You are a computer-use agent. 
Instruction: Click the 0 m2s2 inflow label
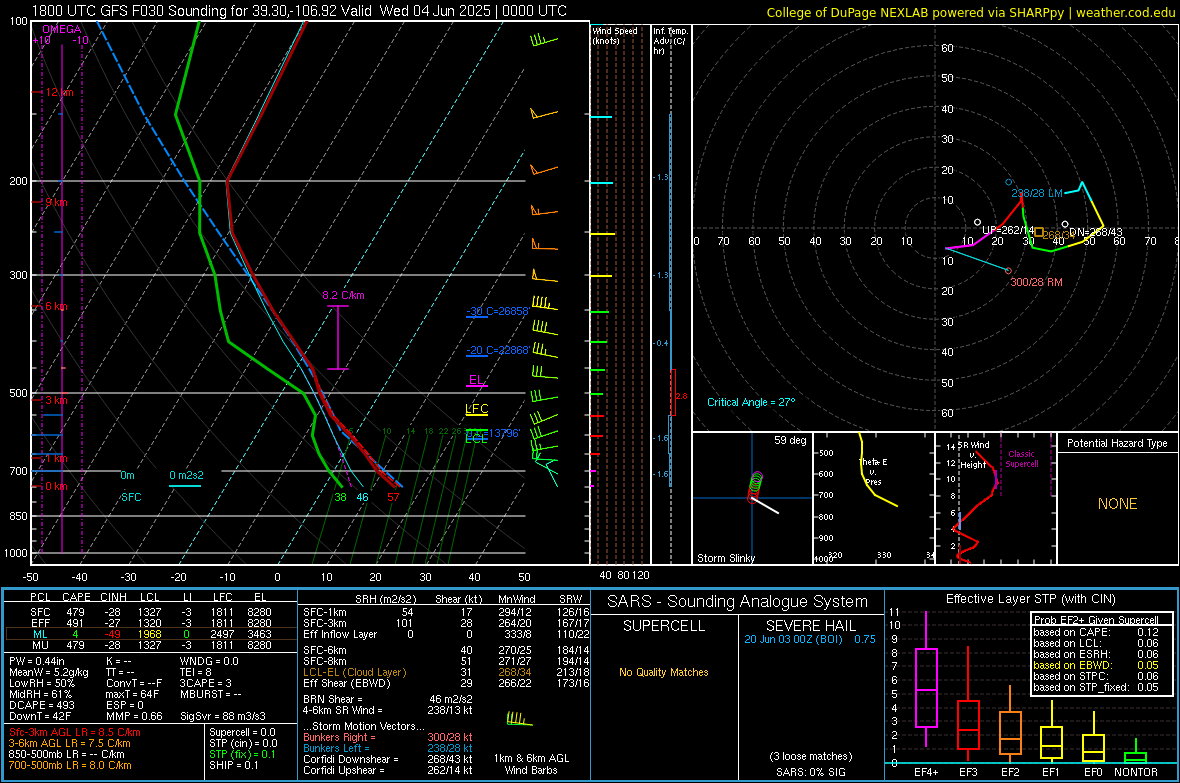point(186,475)
